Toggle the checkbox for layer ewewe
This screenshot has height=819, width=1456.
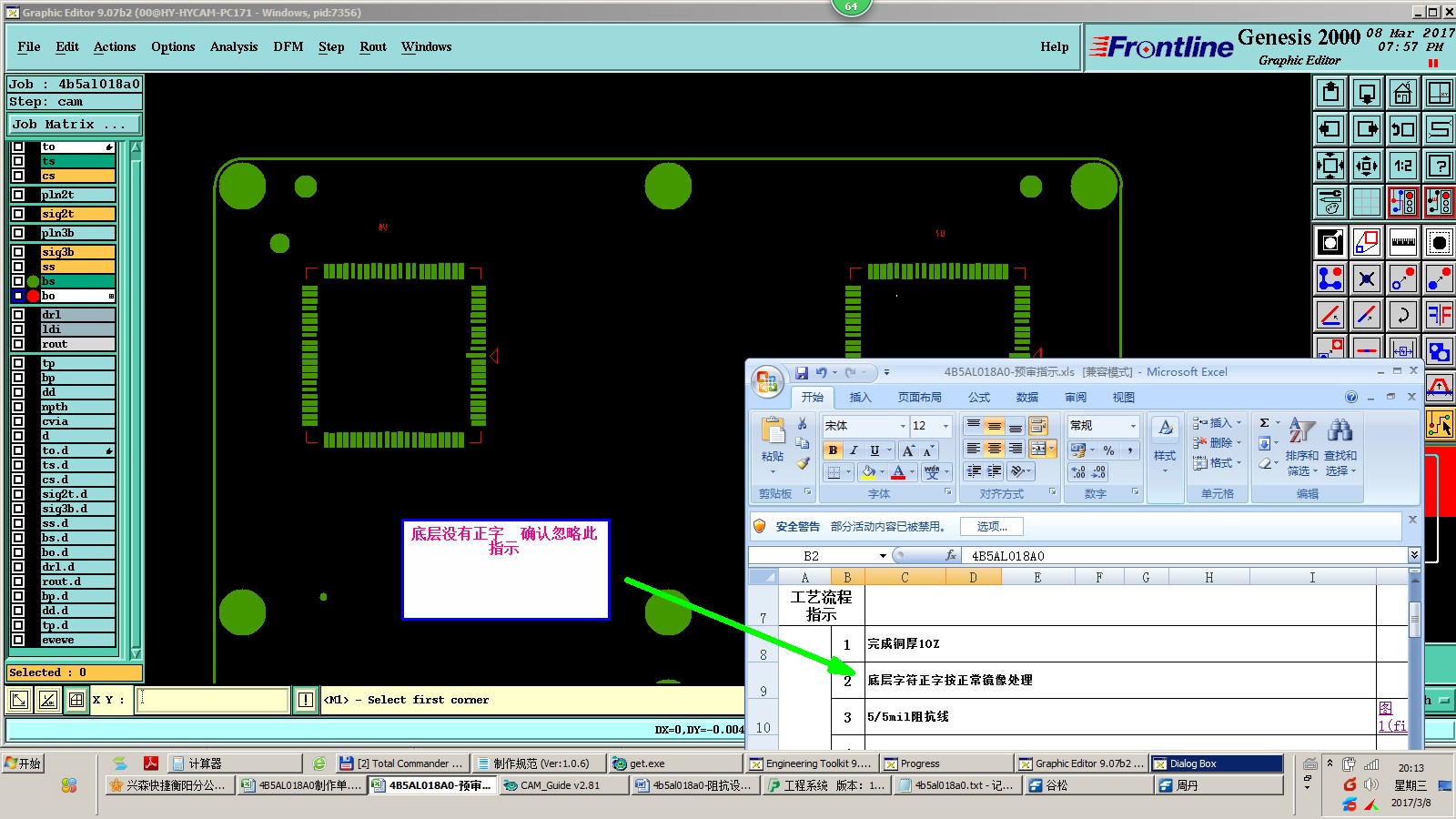18,640
